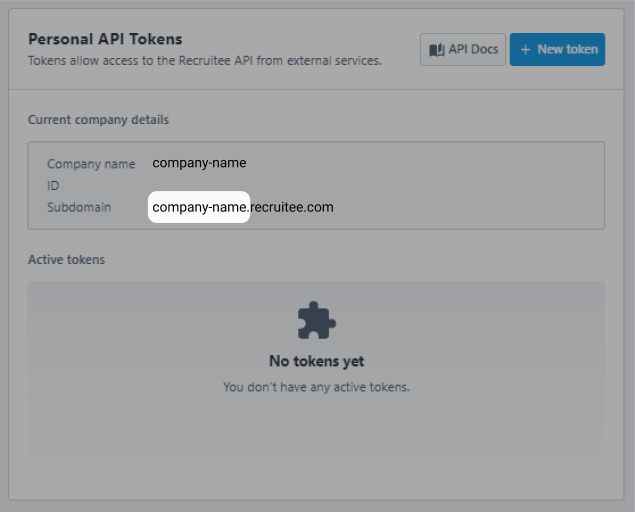Viewport: 635px width, 512px height.
Task: Click the ID label
Action: [x=53, y=186]
